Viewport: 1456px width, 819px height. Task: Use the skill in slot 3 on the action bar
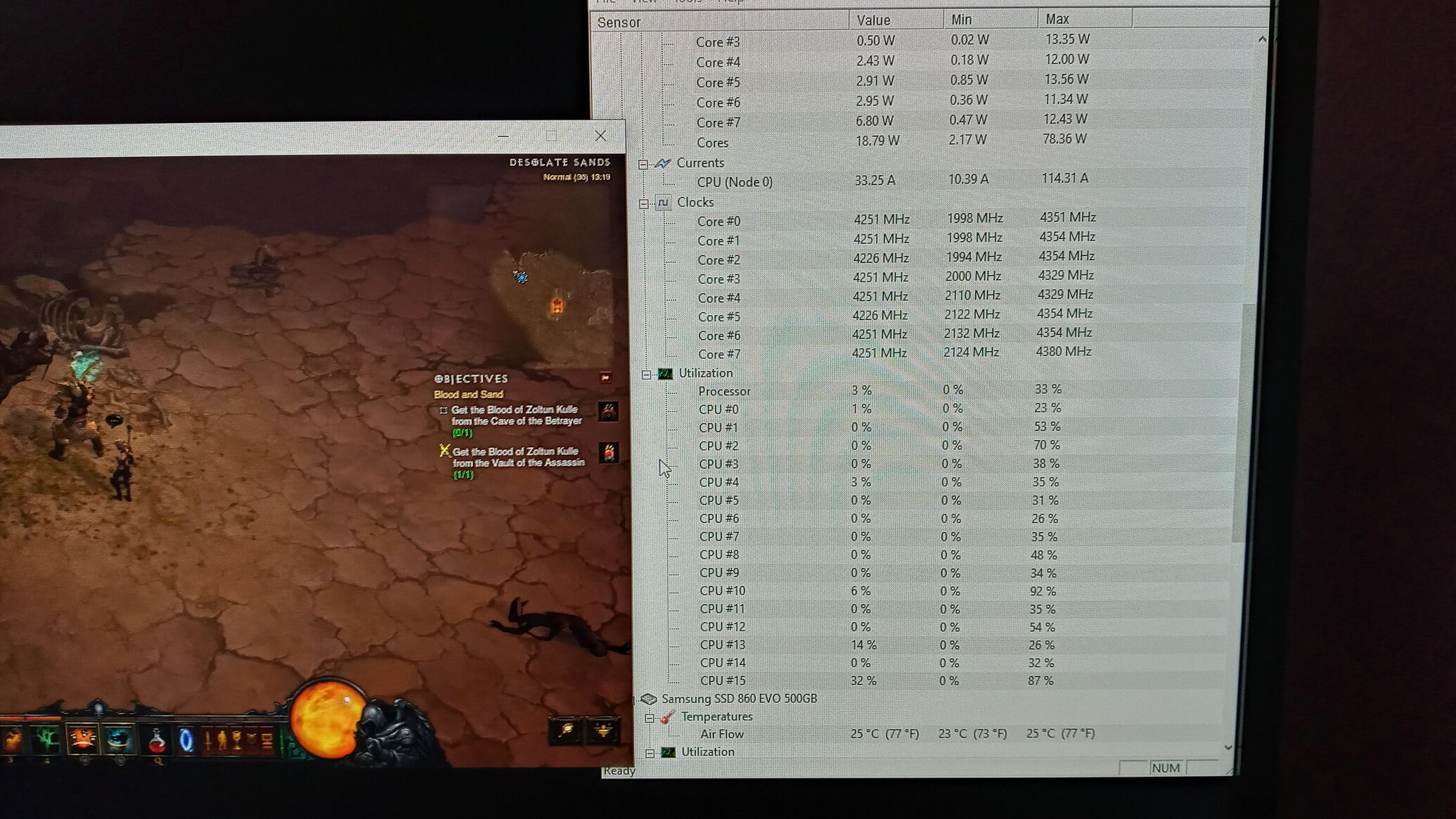pyautogui.click(x=11, y=740)
